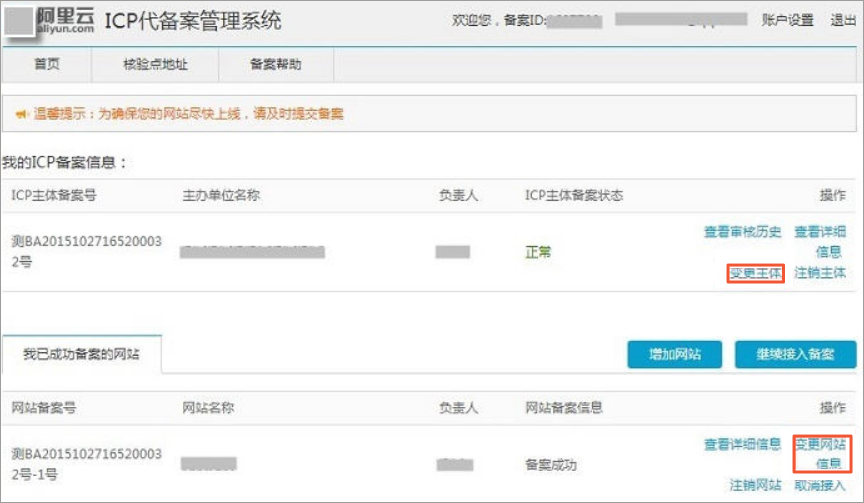Open the 备案帮助 tab
Screen dimensions: 864x503
coord(276,64)
